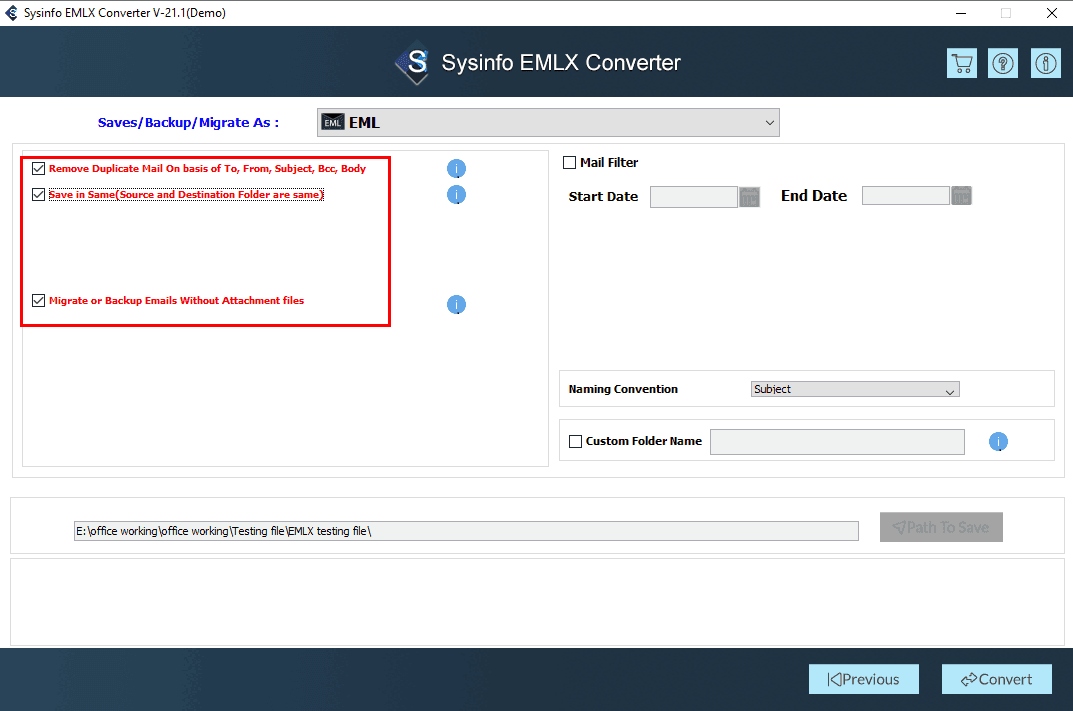Close the EMLX Converter window
Viewport: 1073px width, 711px height.
pos(1052,13)
